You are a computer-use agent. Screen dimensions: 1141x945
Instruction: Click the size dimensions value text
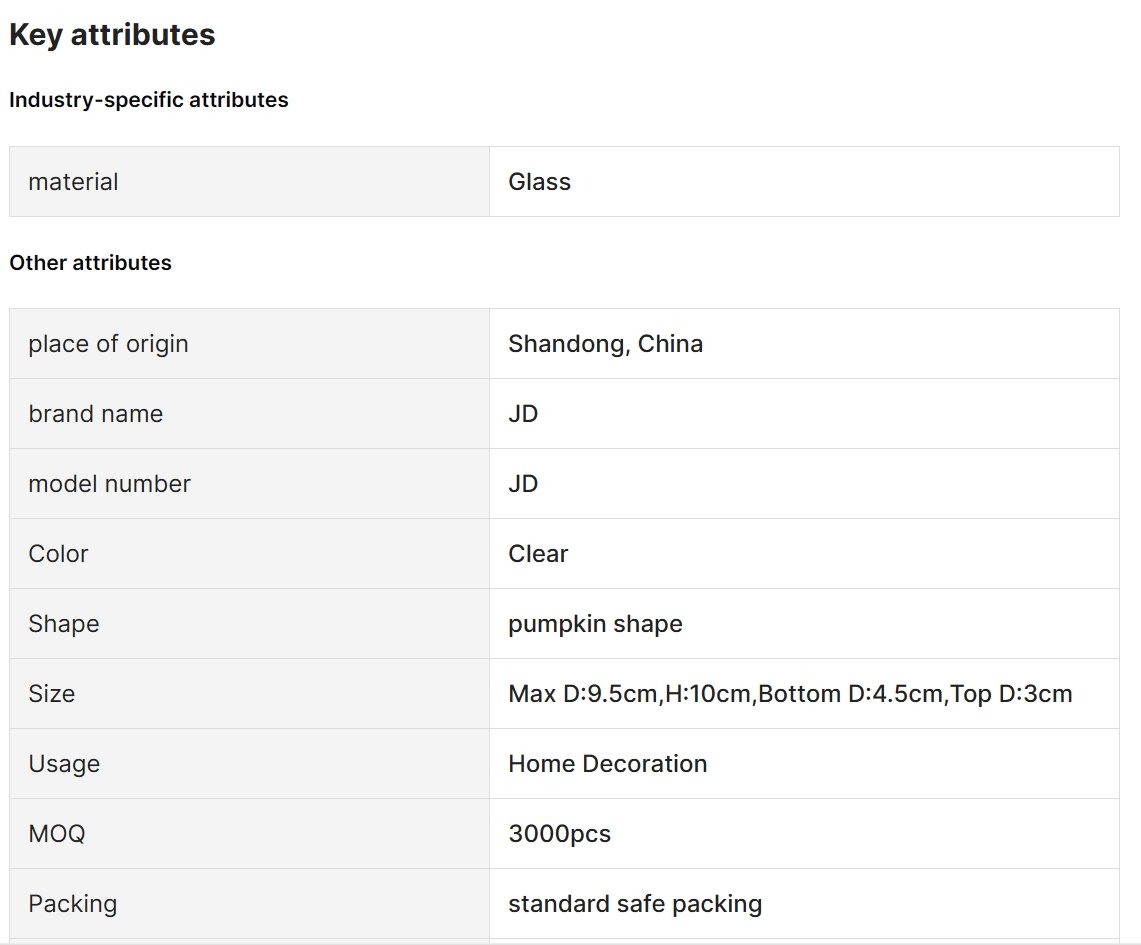[790, 694]
